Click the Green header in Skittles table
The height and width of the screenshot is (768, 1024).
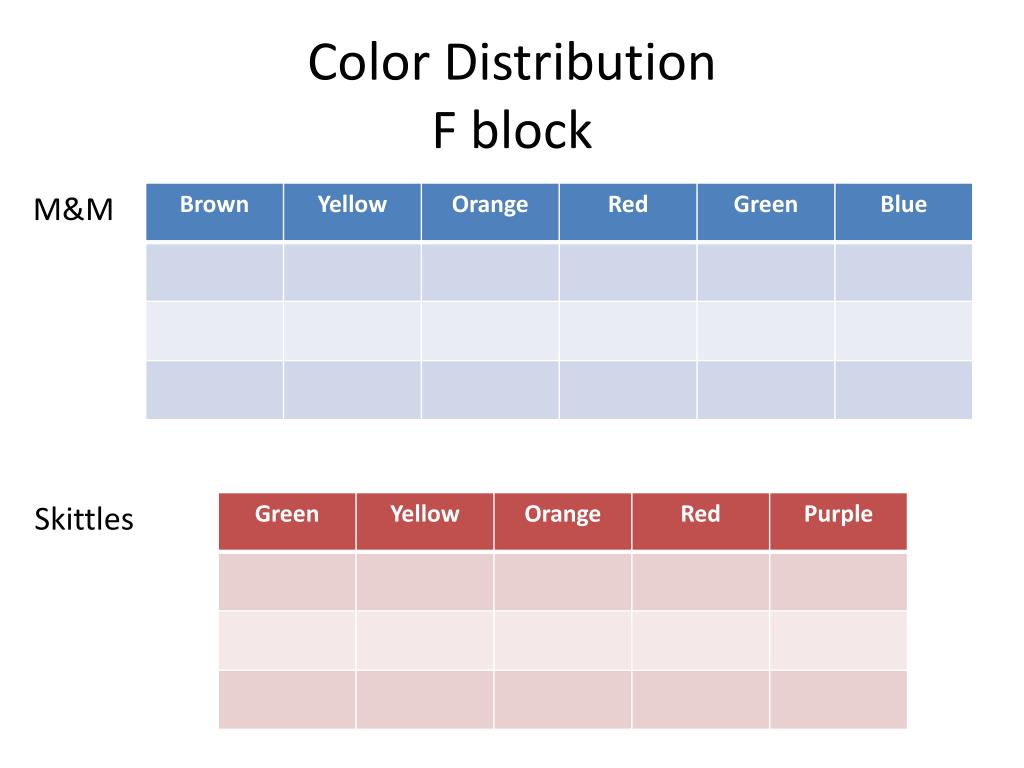[287, 514]
